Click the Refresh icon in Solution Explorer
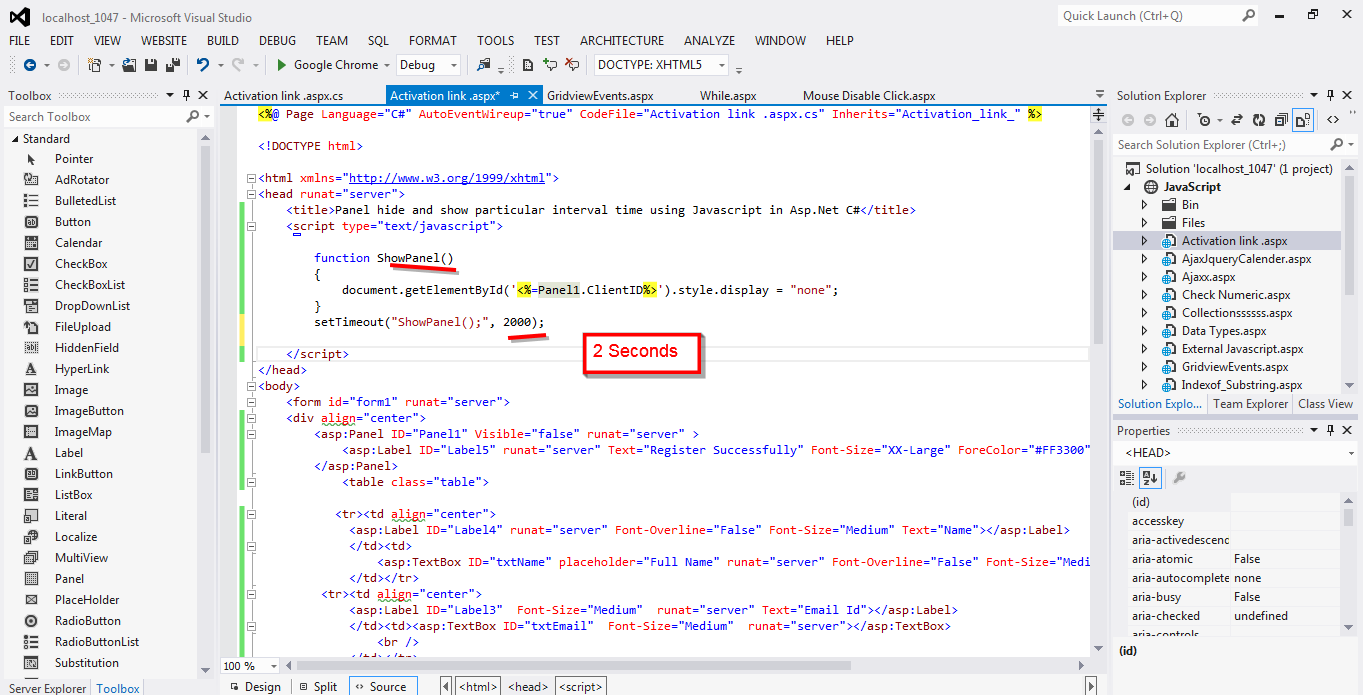1363x695 pixels. [1258, 120]
